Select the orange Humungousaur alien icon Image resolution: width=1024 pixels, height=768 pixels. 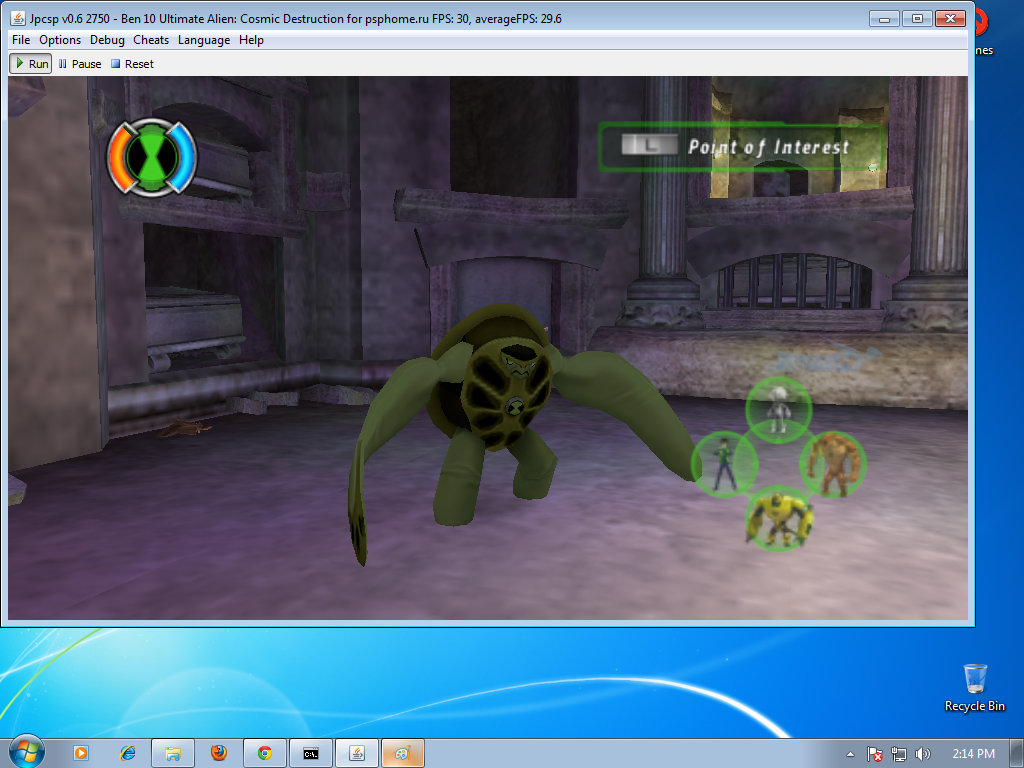coord(832,463)
